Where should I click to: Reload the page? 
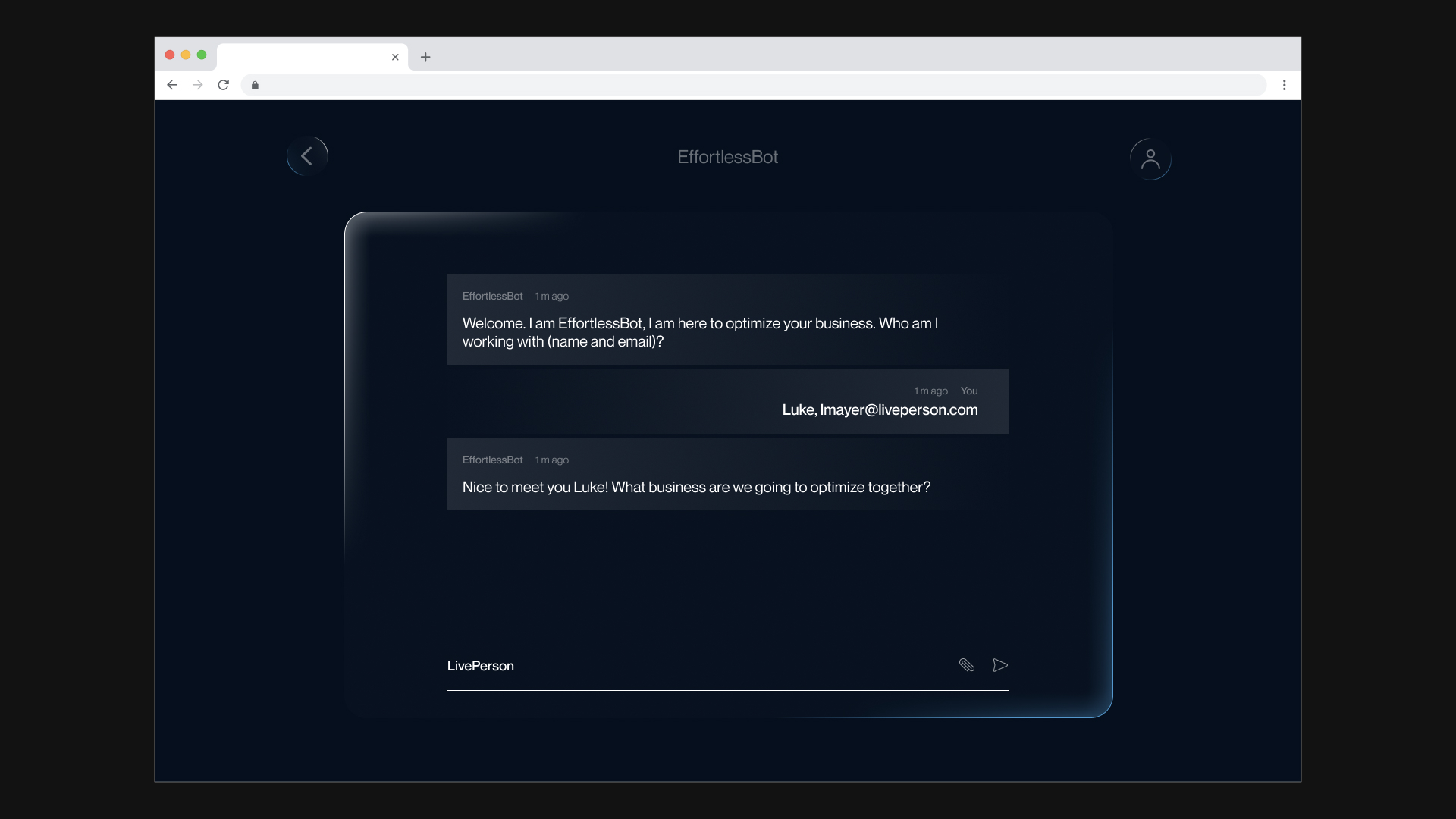click(x=223, y=85)
